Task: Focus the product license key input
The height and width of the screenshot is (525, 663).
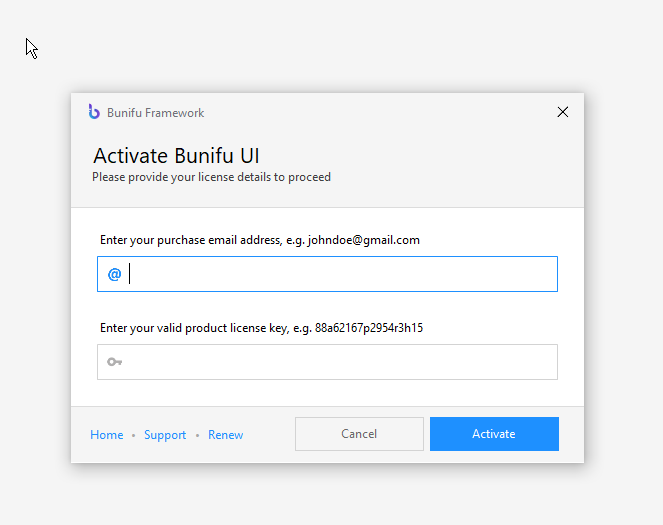Action: coord(327,362)
